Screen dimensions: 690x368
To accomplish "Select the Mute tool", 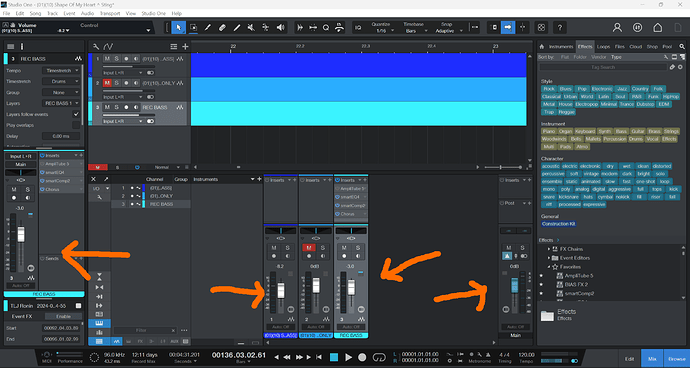I will [251, 27].
